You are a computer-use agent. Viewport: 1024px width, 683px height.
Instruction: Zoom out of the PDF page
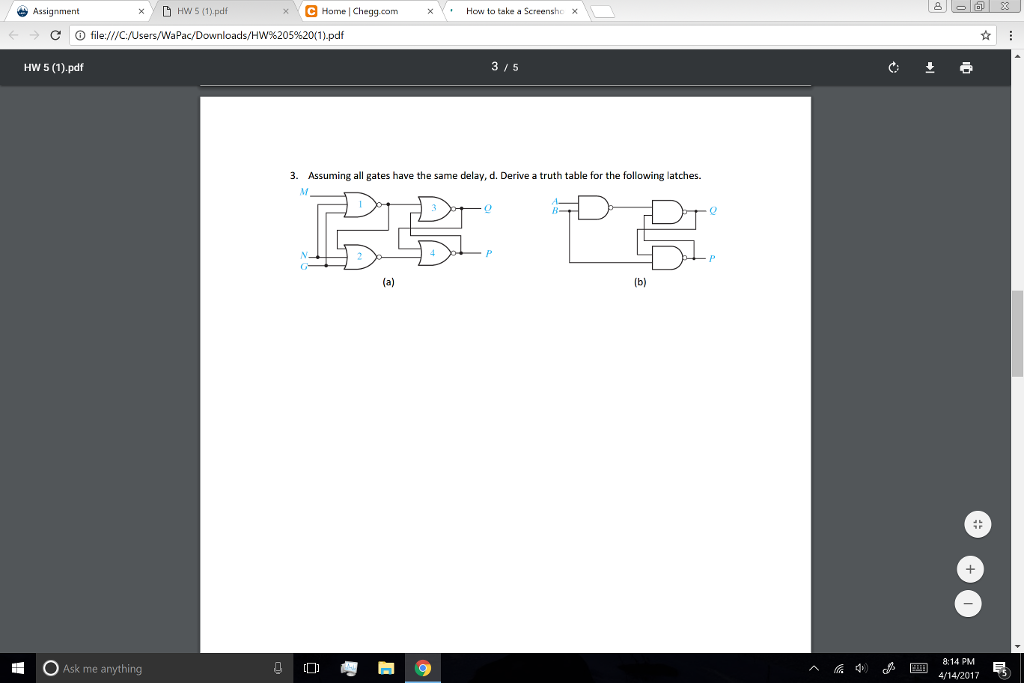tap(968, 603)
